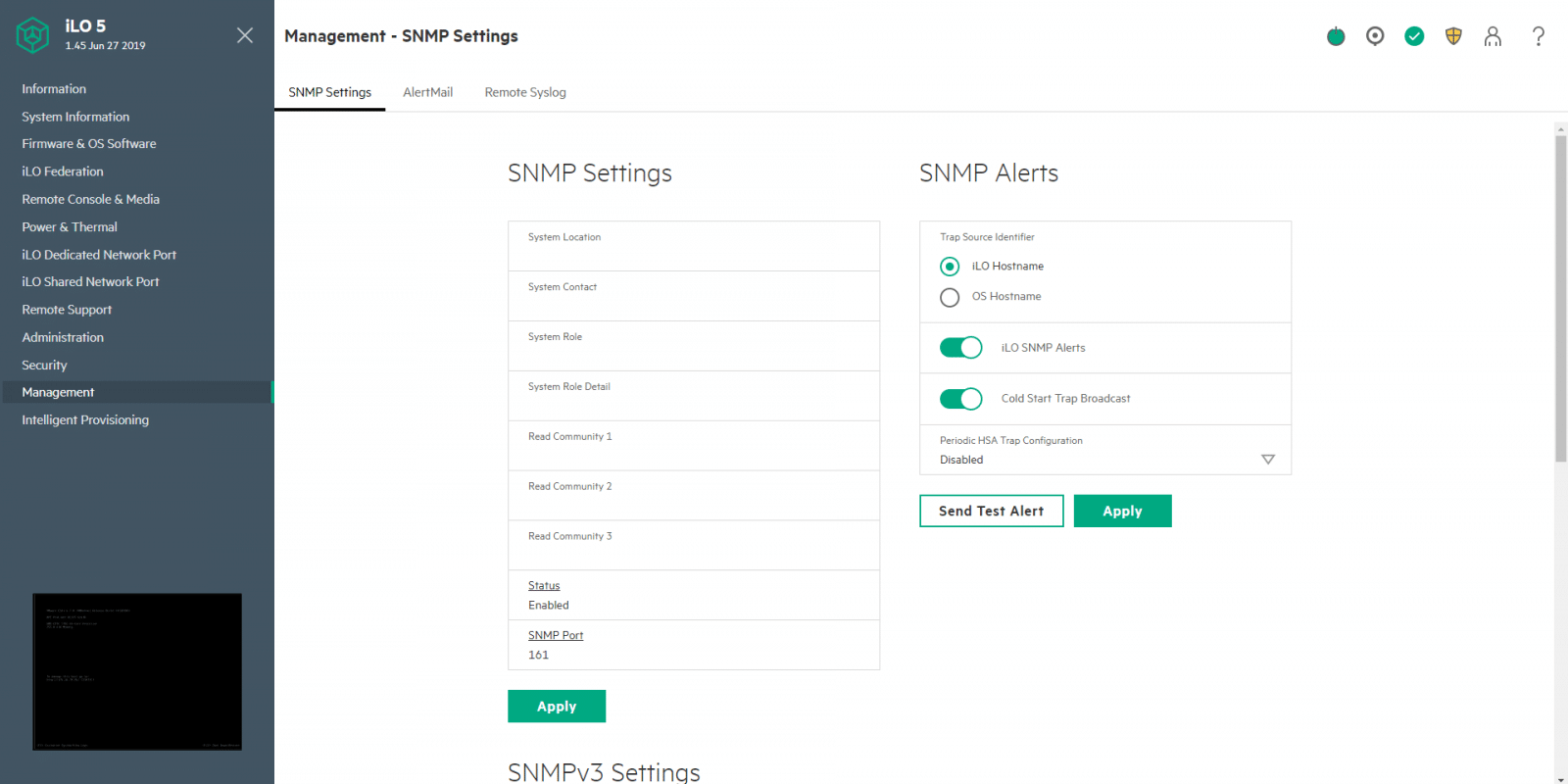Viewport: 1568px width, 784px height.
Task: Select the OS Hostname radio button
Action: click(950, 297)
